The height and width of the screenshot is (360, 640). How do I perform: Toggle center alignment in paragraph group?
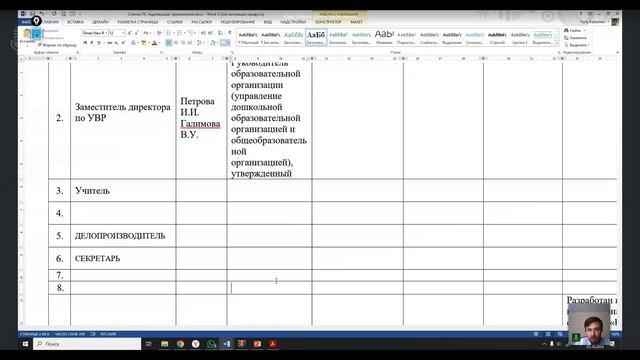coord(176,43)
